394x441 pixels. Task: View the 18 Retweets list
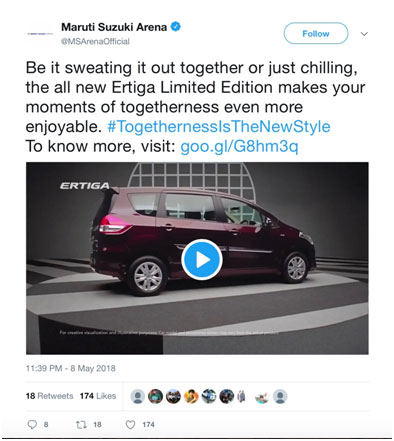(49, 396)
